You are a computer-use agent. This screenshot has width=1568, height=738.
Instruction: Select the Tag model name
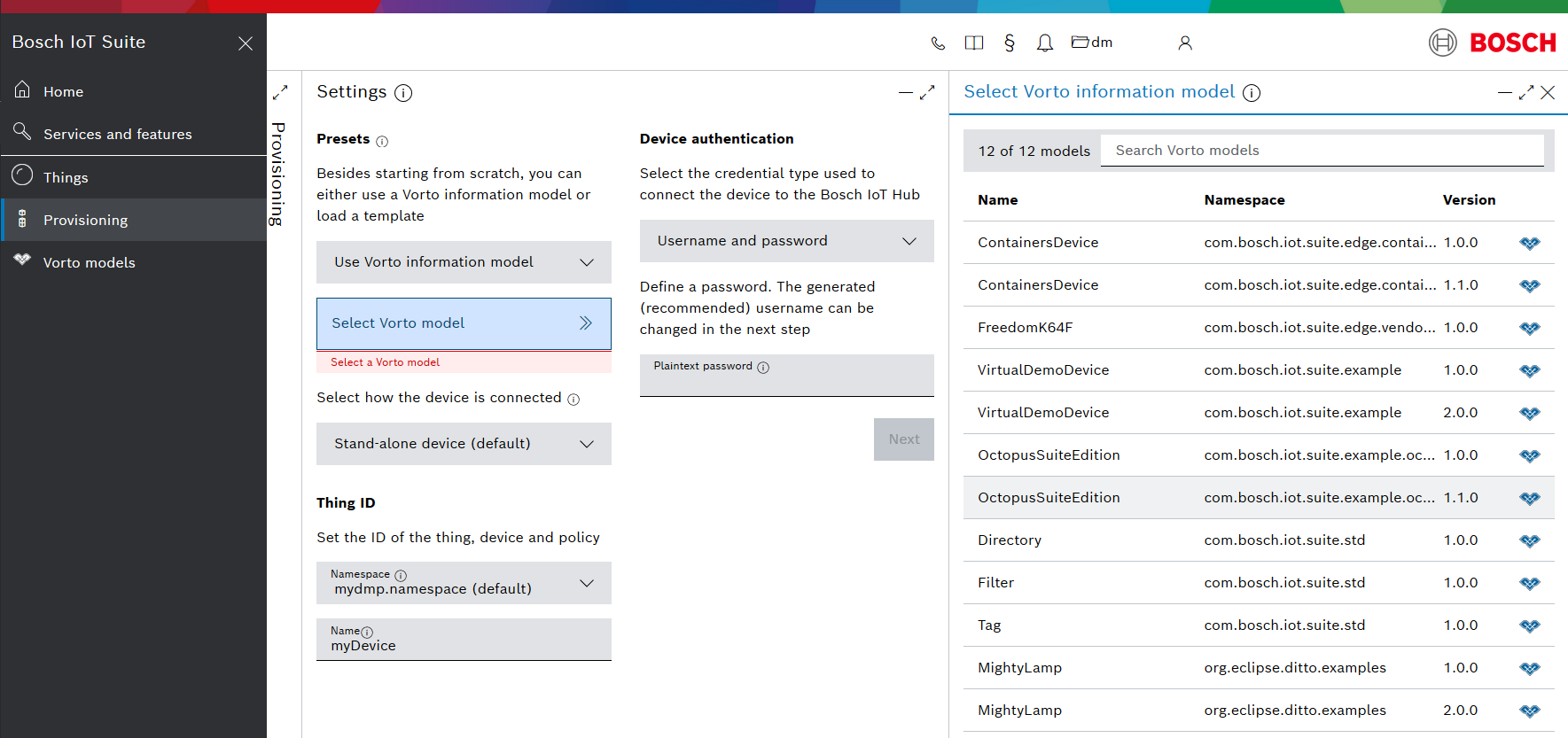(x=989, y=625)
